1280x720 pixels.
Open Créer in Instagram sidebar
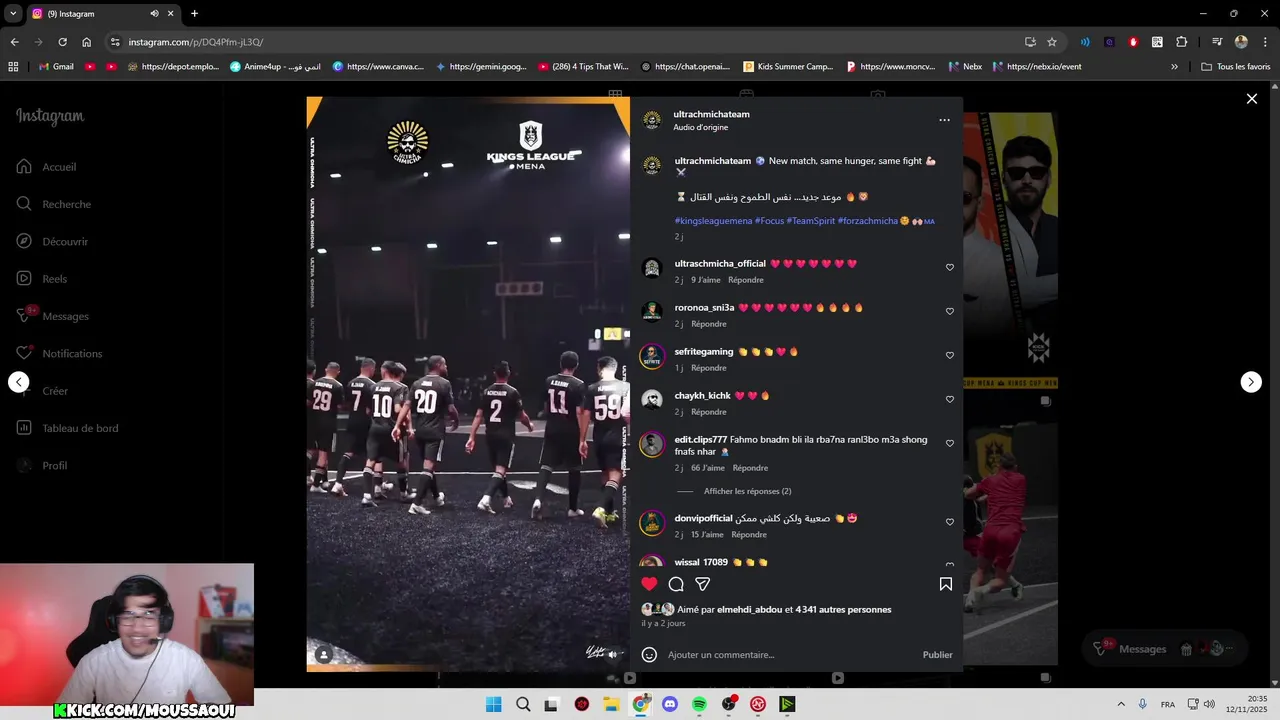55,391
